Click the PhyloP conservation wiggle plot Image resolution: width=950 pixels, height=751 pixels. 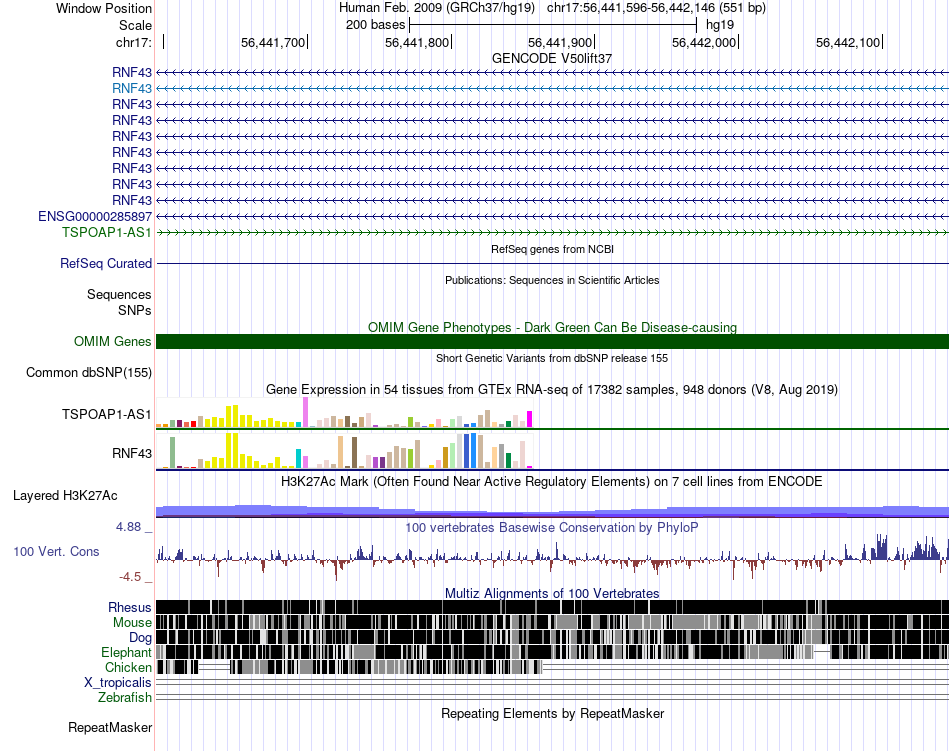coord(553,557)
